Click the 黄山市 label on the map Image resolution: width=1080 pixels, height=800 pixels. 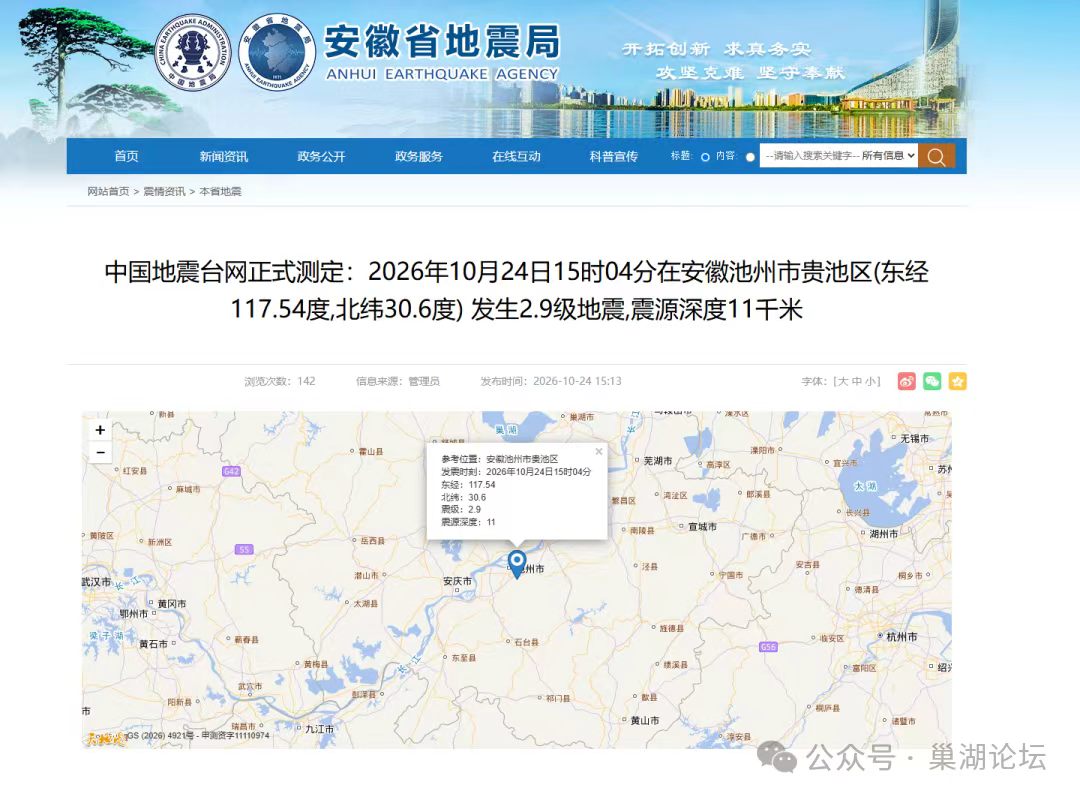tap(645, 720)
